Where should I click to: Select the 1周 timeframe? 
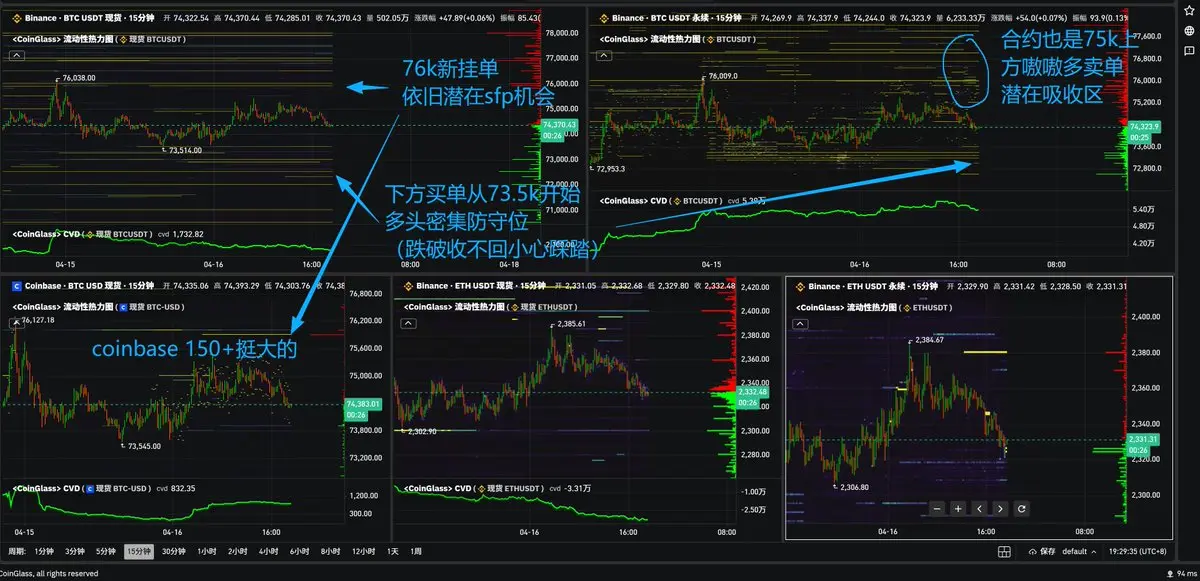pyautogui.click(x=415, y=551)
